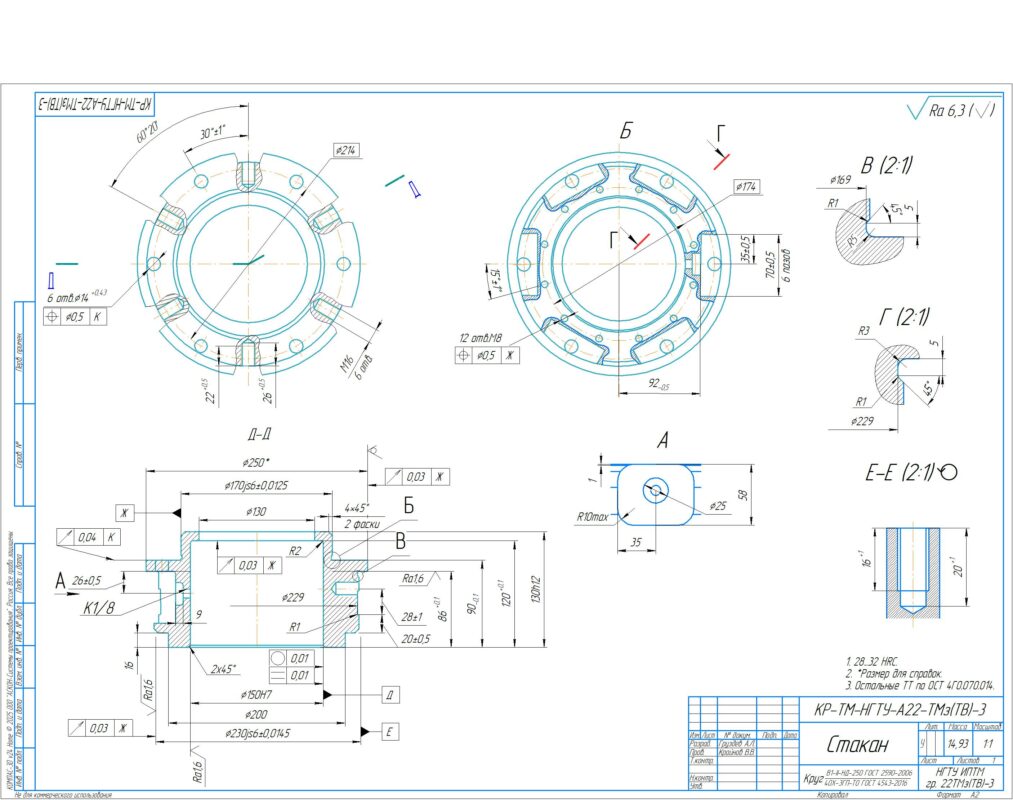1013x800 pixels.
Task: Click the '4×45°' chamfer dimension
Action: pyautogui.click(x=356, y=508)
